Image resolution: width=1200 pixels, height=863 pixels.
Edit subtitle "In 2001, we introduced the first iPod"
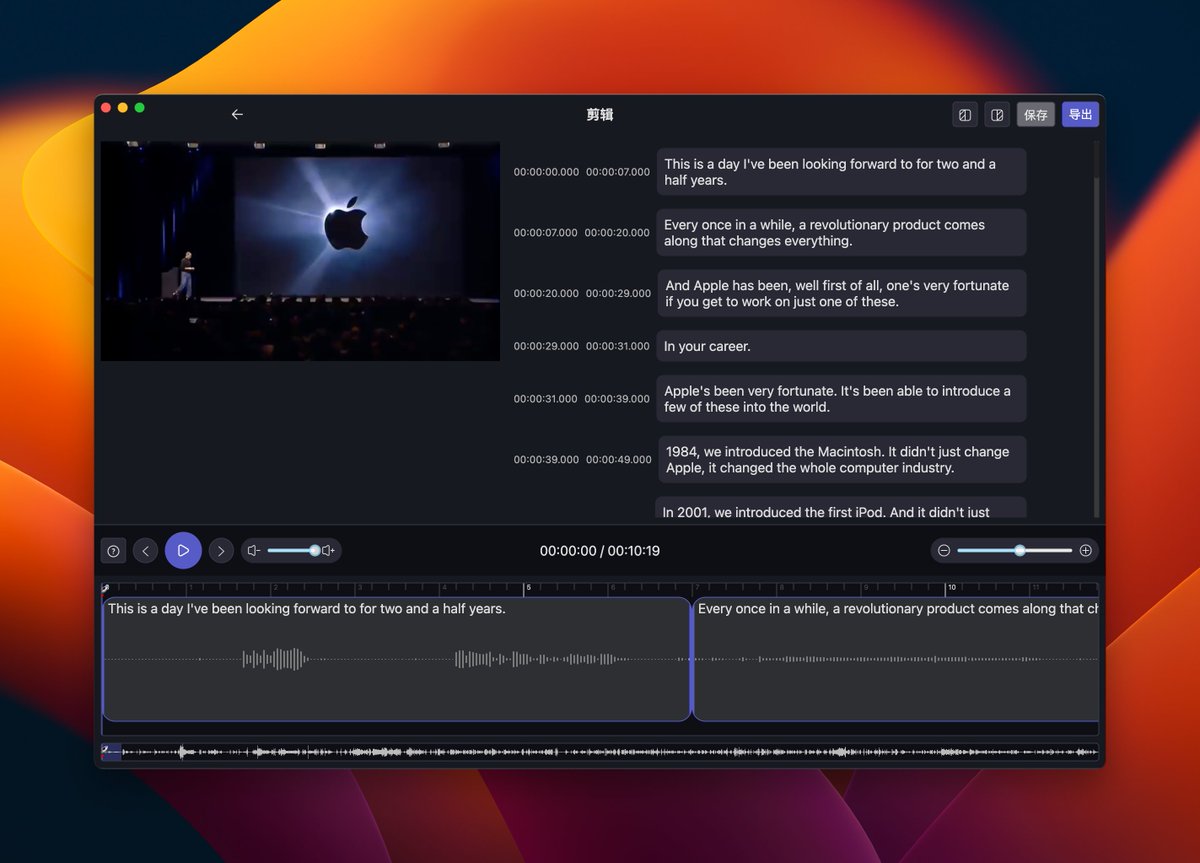click(x=841, y=510)
